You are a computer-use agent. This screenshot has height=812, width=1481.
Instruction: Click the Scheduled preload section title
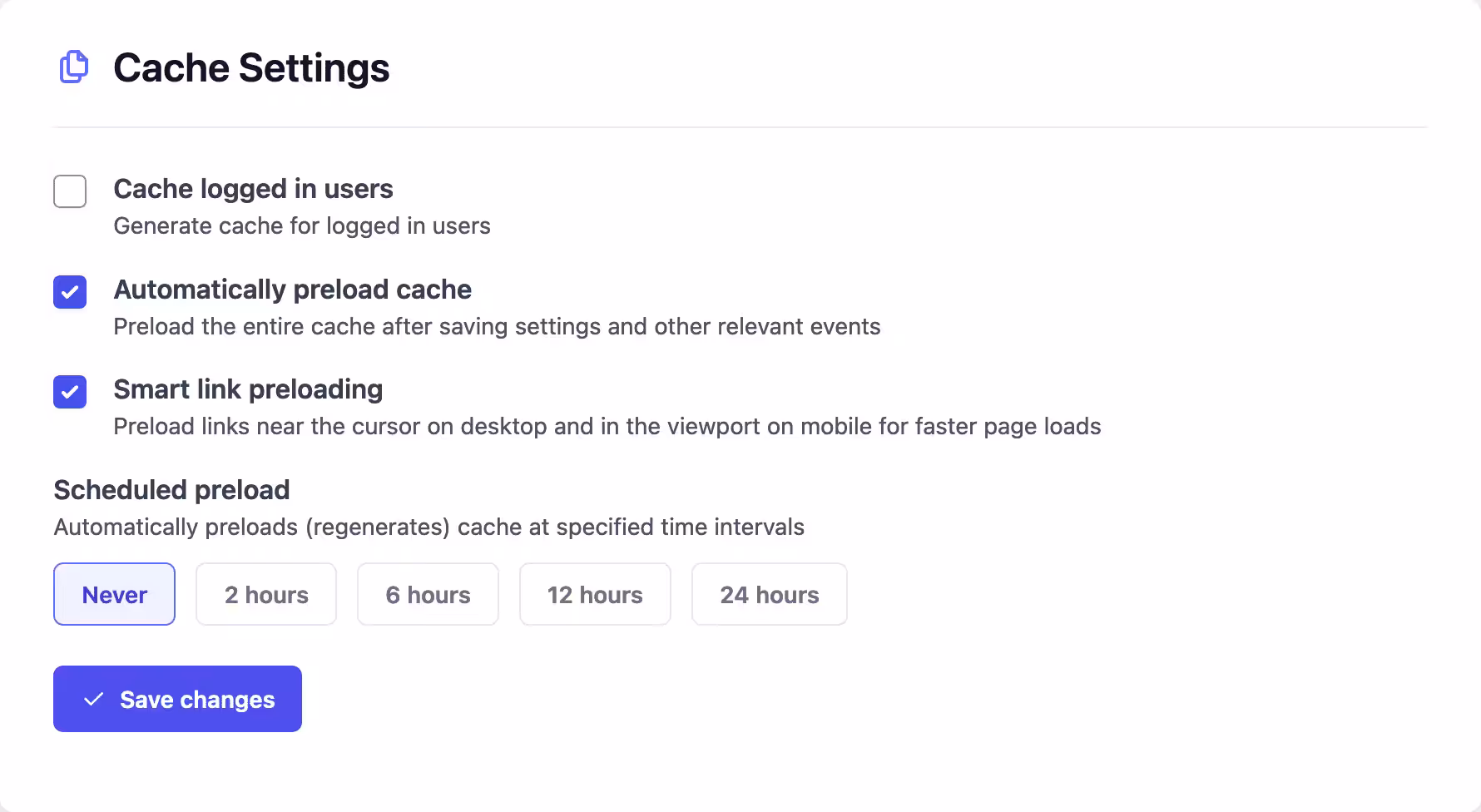(171, 490)
